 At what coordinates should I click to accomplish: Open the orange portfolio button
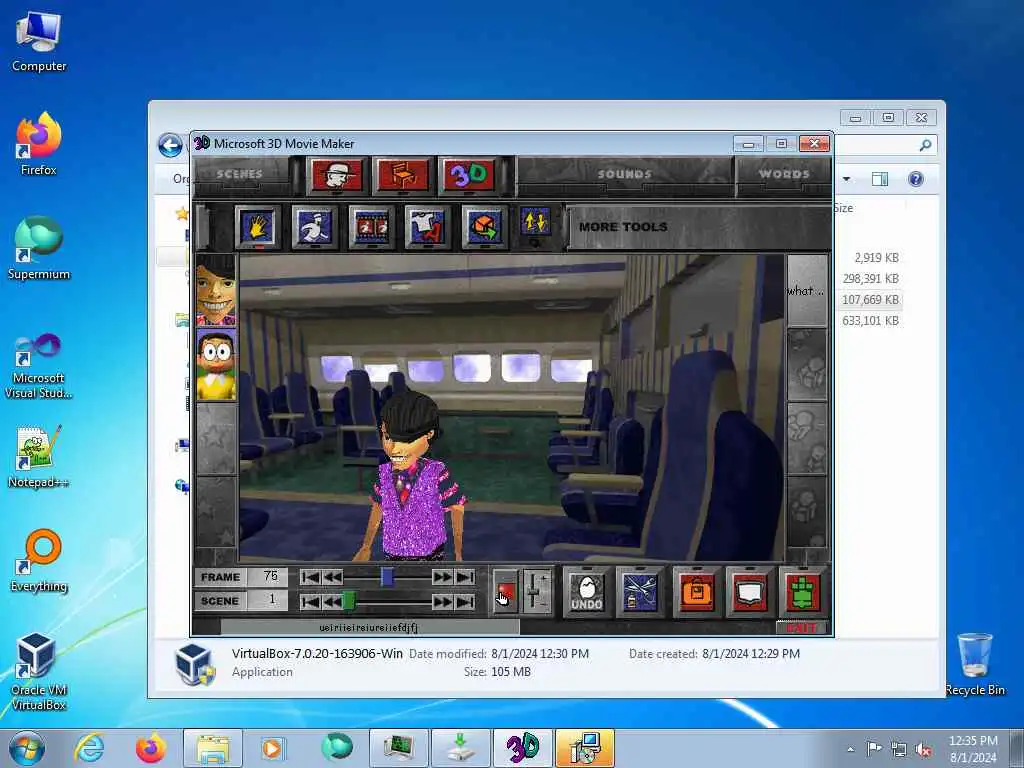click(697, 592)
